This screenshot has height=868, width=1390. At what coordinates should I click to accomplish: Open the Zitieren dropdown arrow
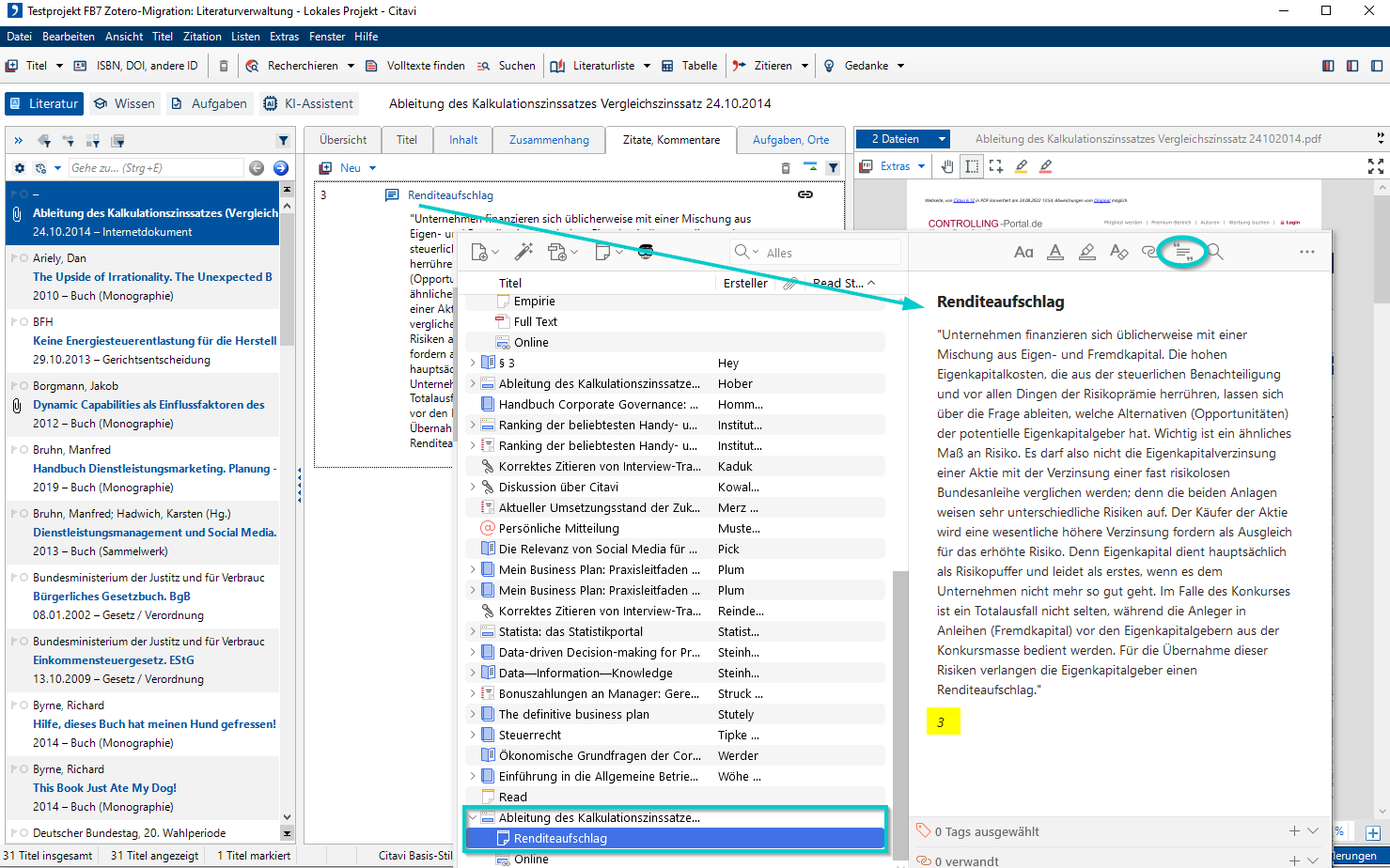tap(804, 66)
